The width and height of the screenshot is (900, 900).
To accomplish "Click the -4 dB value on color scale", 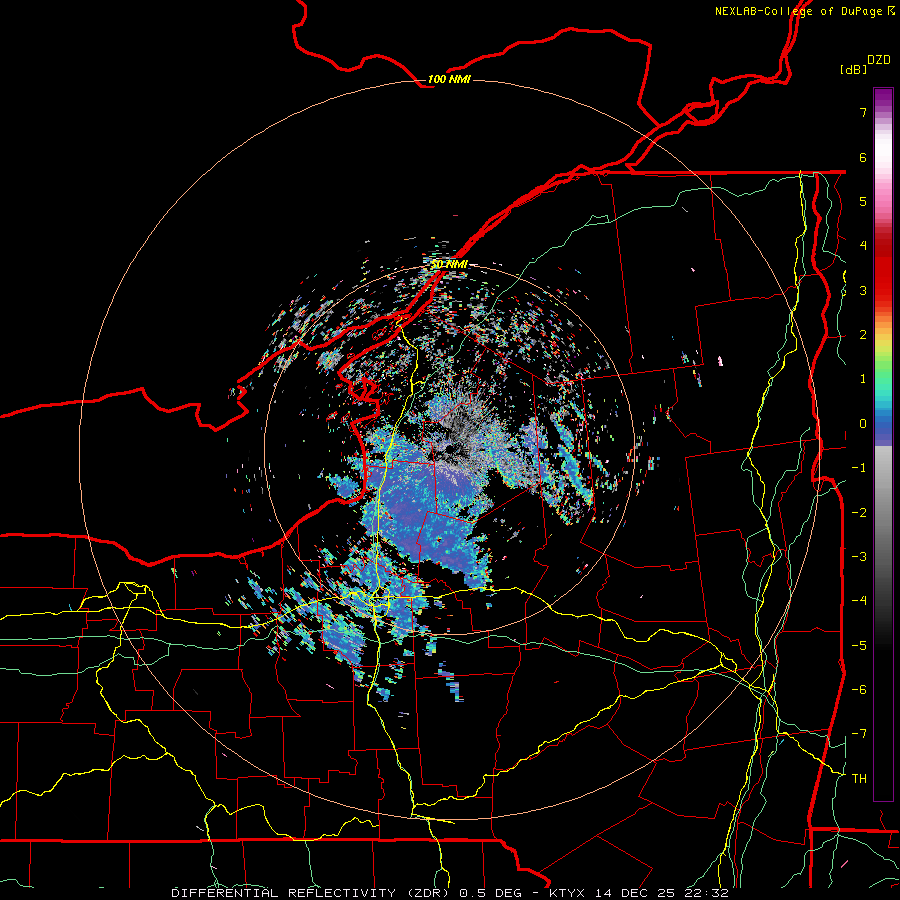I will 859,601.
